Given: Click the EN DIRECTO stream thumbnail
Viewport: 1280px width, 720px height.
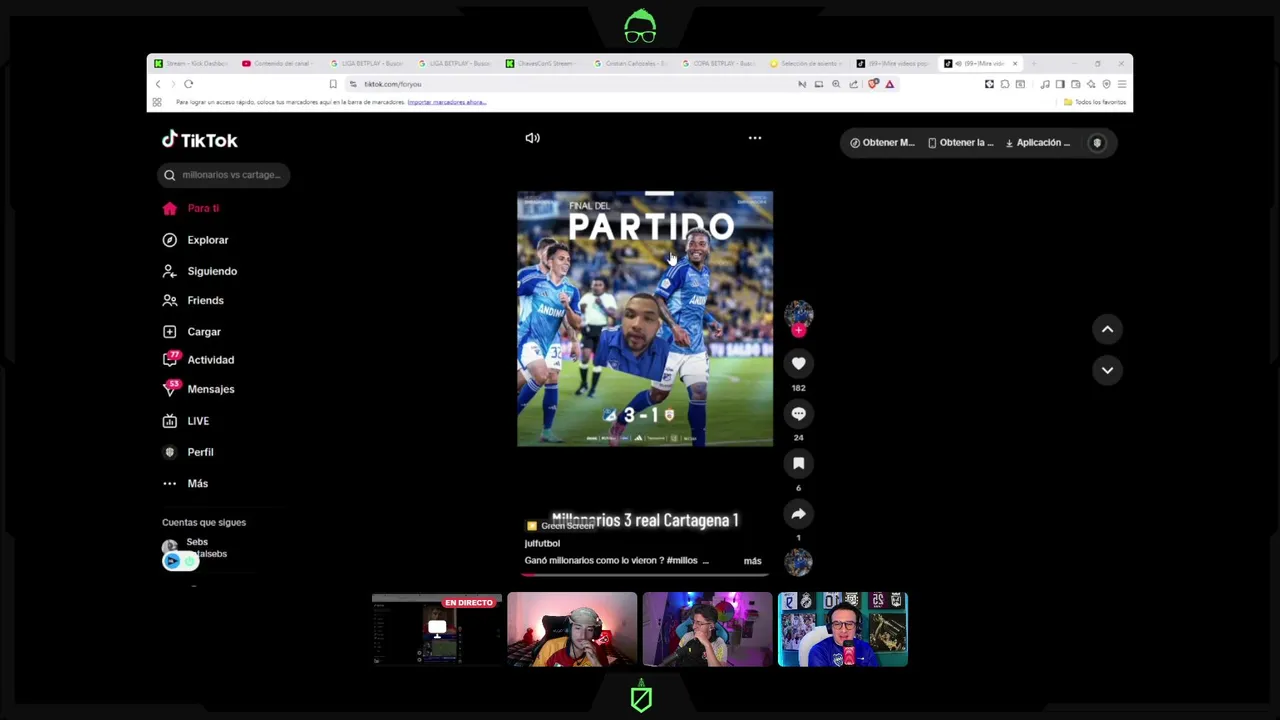Looking at the screenshot, I should pos(437,629).
